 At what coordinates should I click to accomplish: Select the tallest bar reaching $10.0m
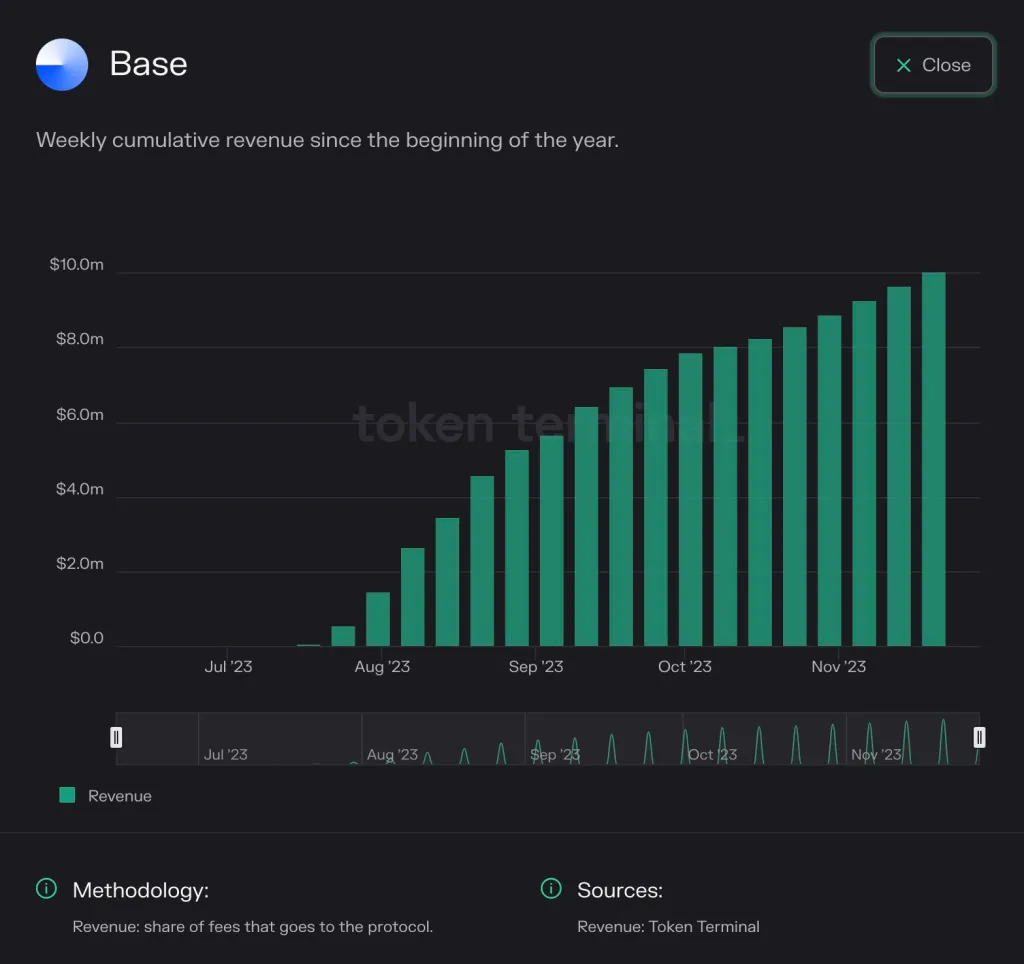click(933, 460)
